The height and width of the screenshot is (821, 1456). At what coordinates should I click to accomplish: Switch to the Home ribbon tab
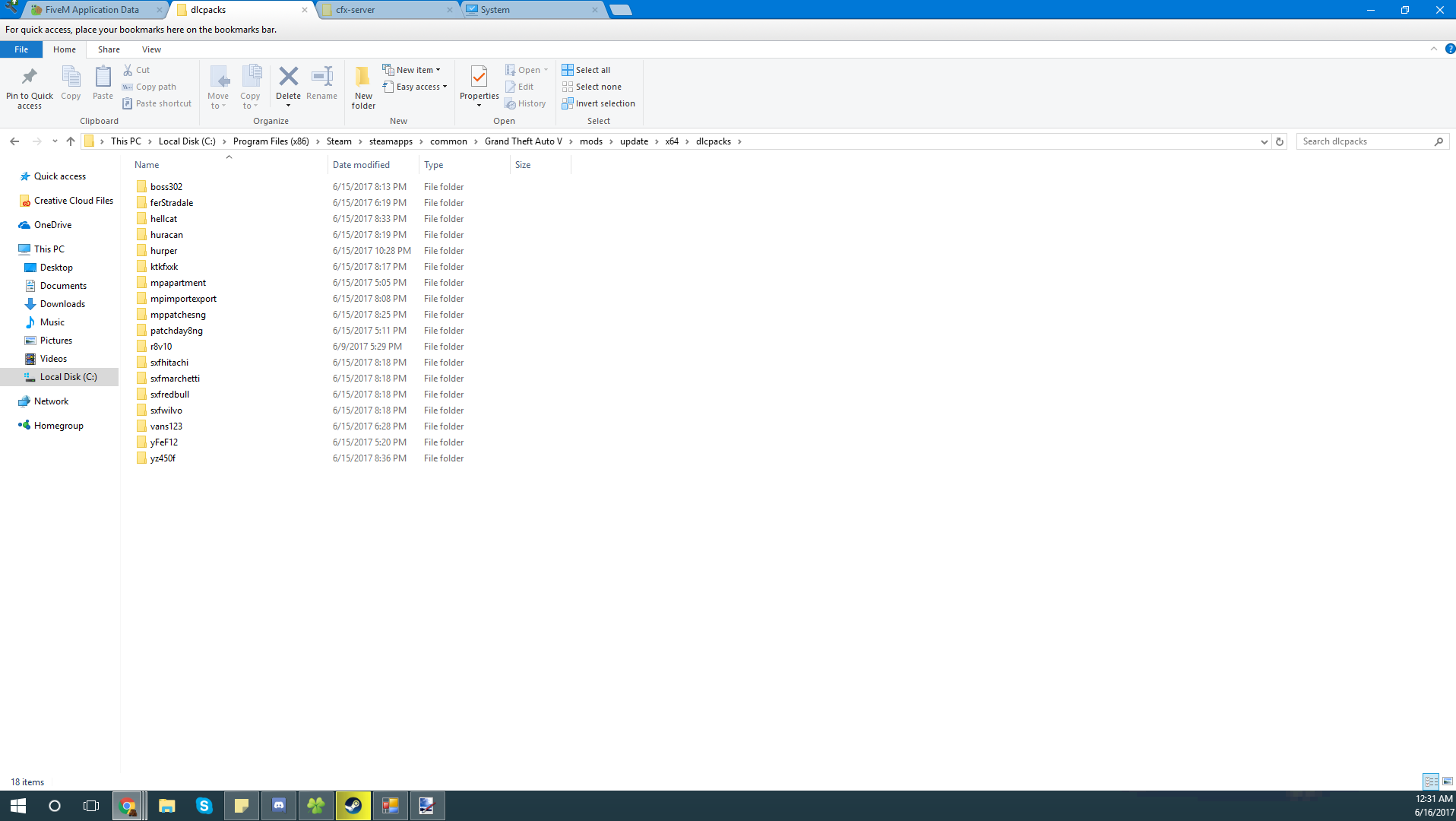point(65,49)
